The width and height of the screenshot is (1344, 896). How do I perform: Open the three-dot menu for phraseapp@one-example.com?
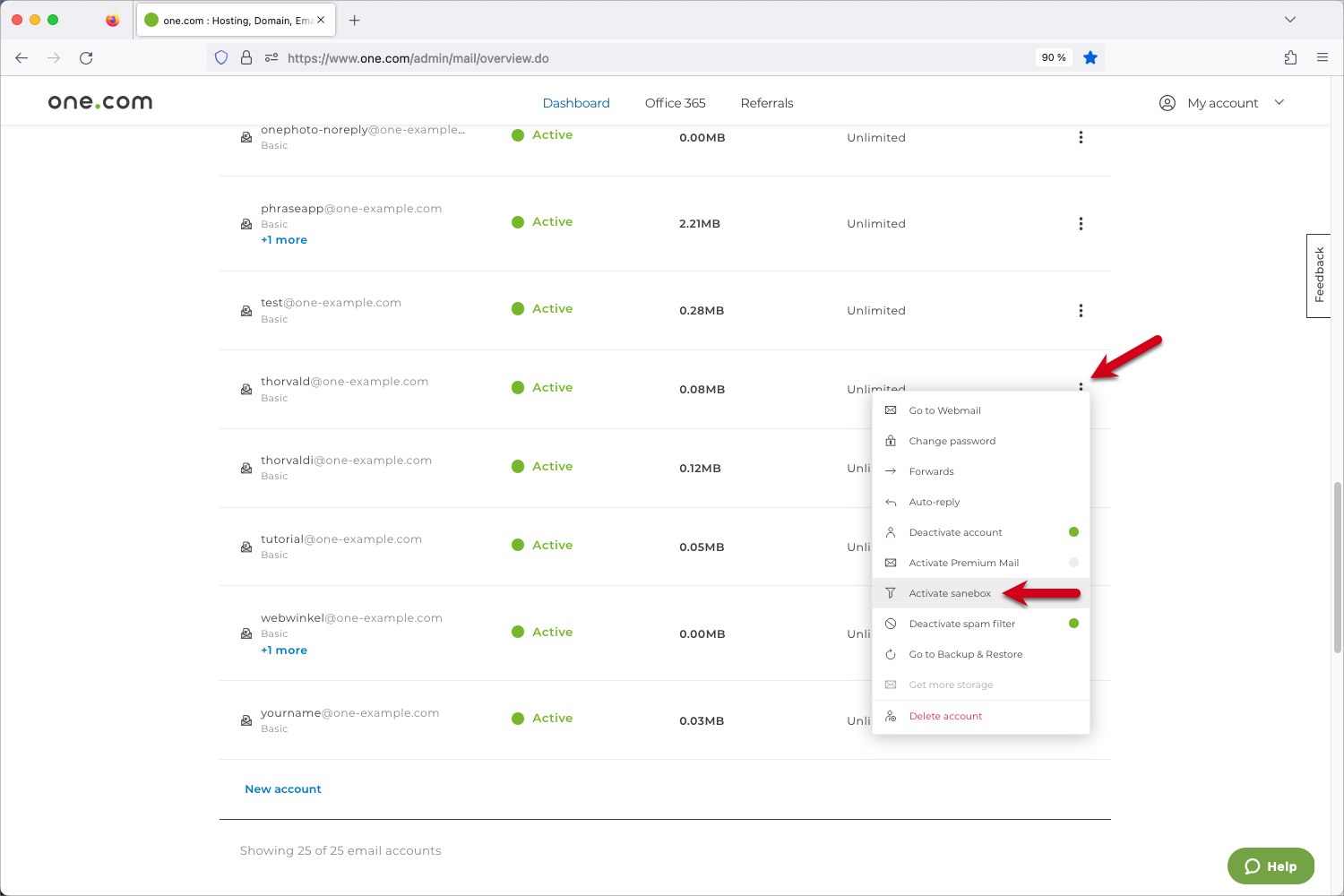tap(1081, 224)
